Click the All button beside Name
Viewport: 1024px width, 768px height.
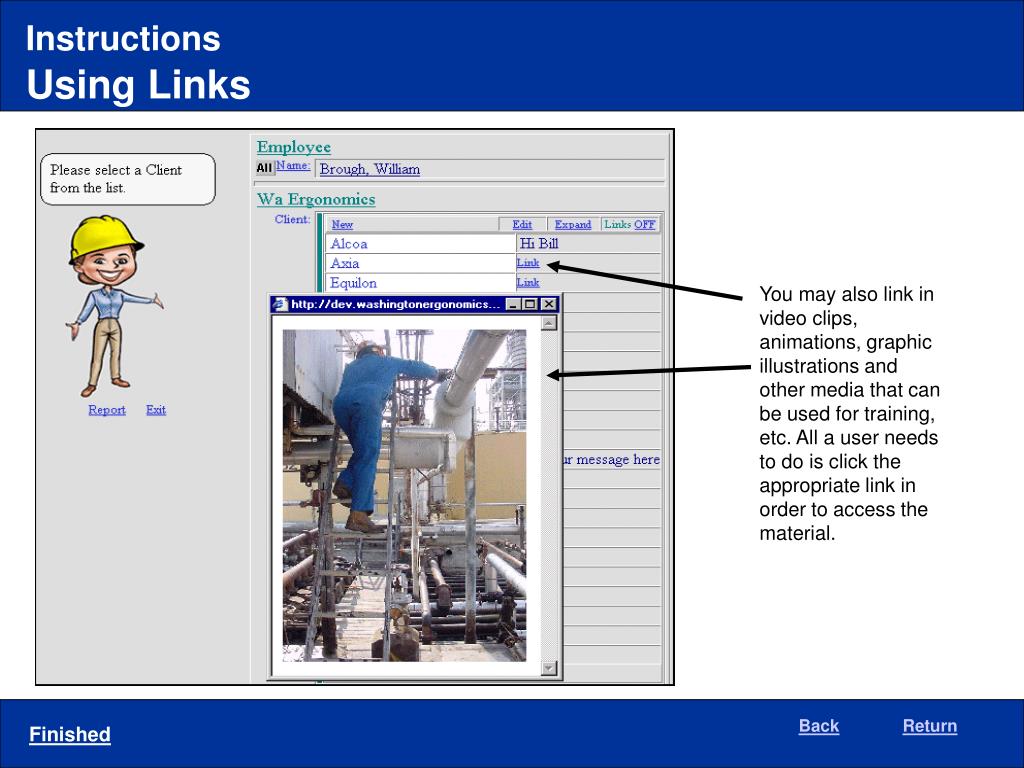point(264,168)
